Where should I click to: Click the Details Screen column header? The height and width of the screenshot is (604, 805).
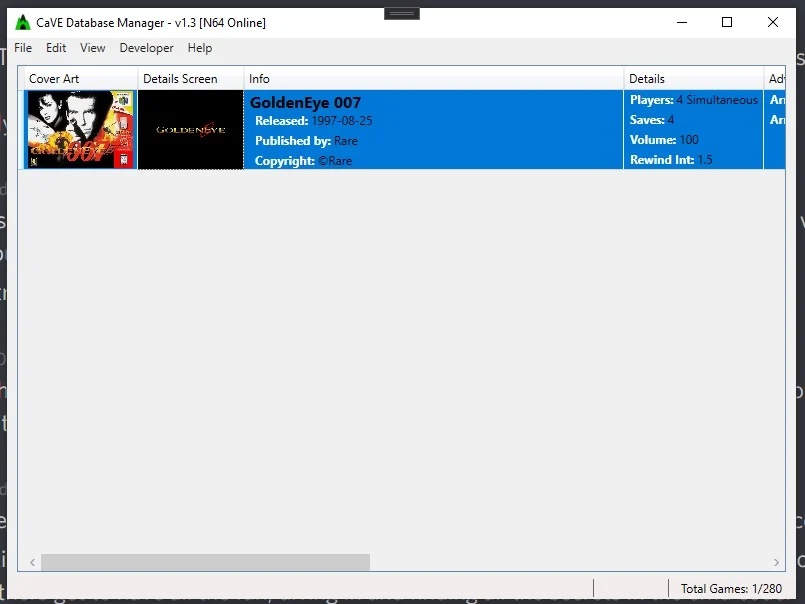tap(190, 79)
